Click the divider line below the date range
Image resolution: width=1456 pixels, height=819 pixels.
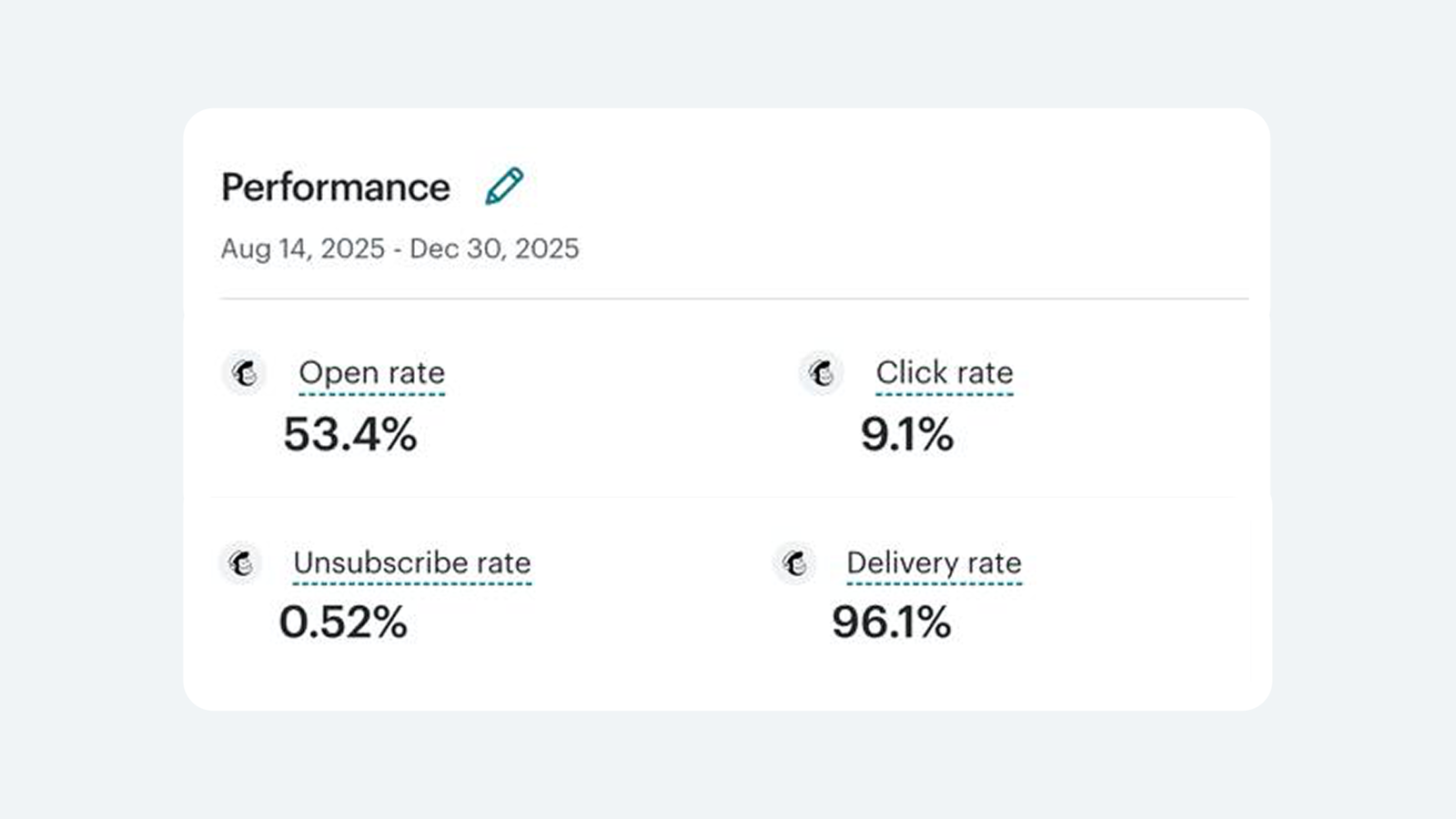(x=733, y=298)
